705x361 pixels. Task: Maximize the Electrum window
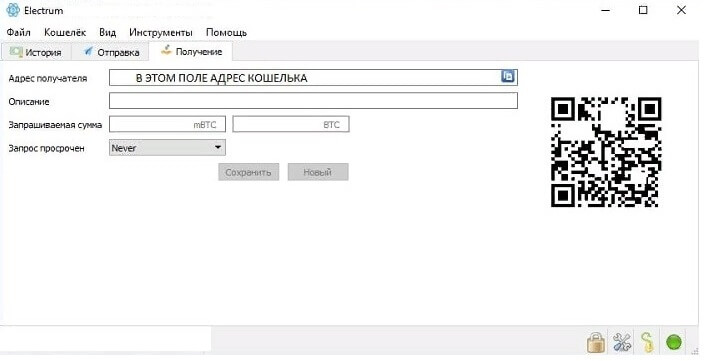pos(643,10)
